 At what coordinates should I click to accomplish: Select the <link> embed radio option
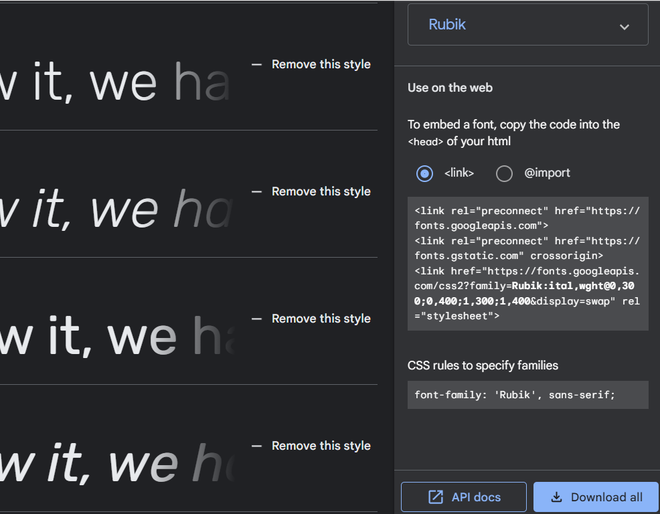tap(425, 173)
